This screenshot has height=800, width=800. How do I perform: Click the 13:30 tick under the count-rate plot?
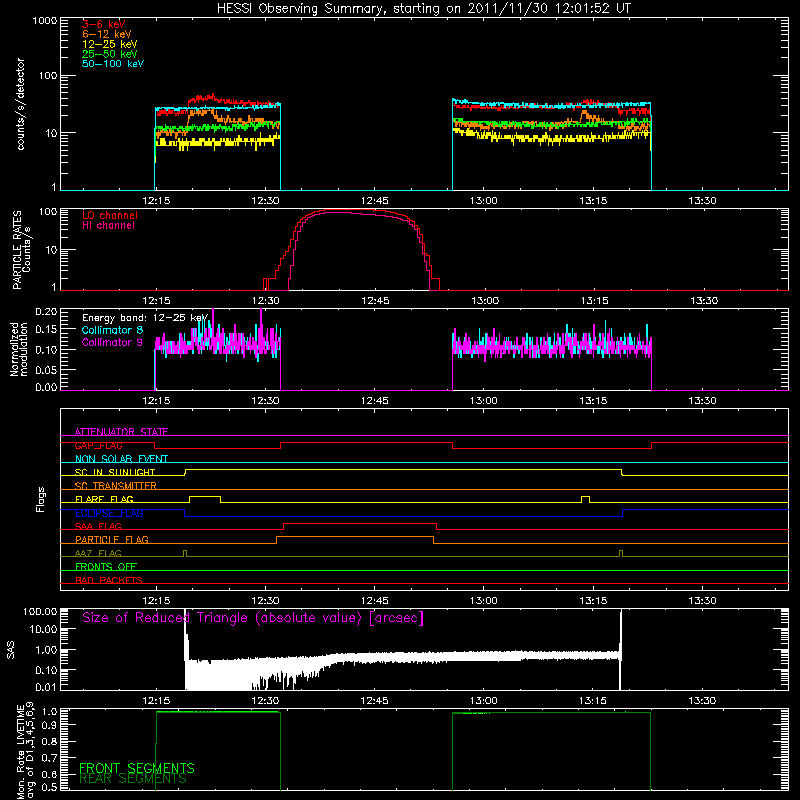[x=703, y=201]
